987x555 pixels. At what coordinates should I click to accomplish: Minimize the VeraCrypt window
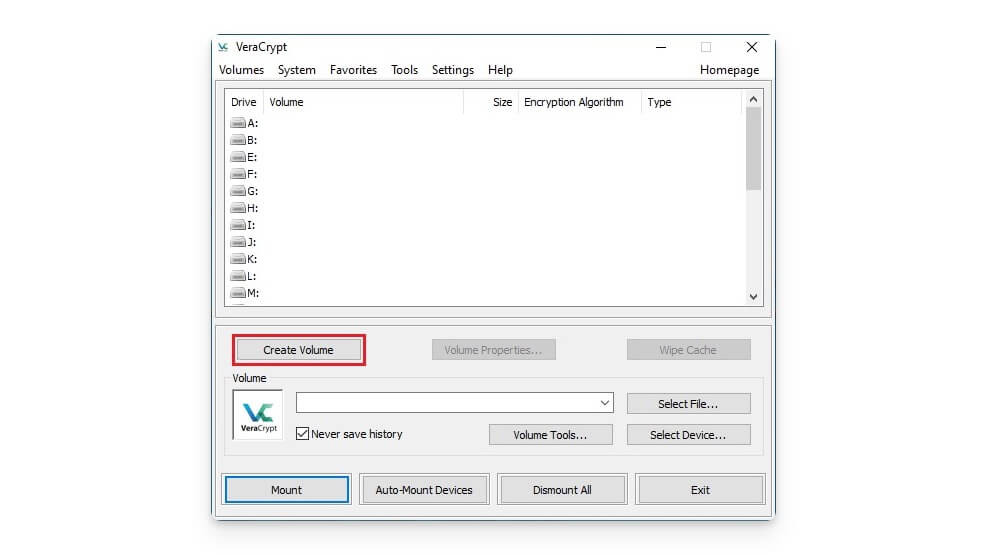(661, 47)
